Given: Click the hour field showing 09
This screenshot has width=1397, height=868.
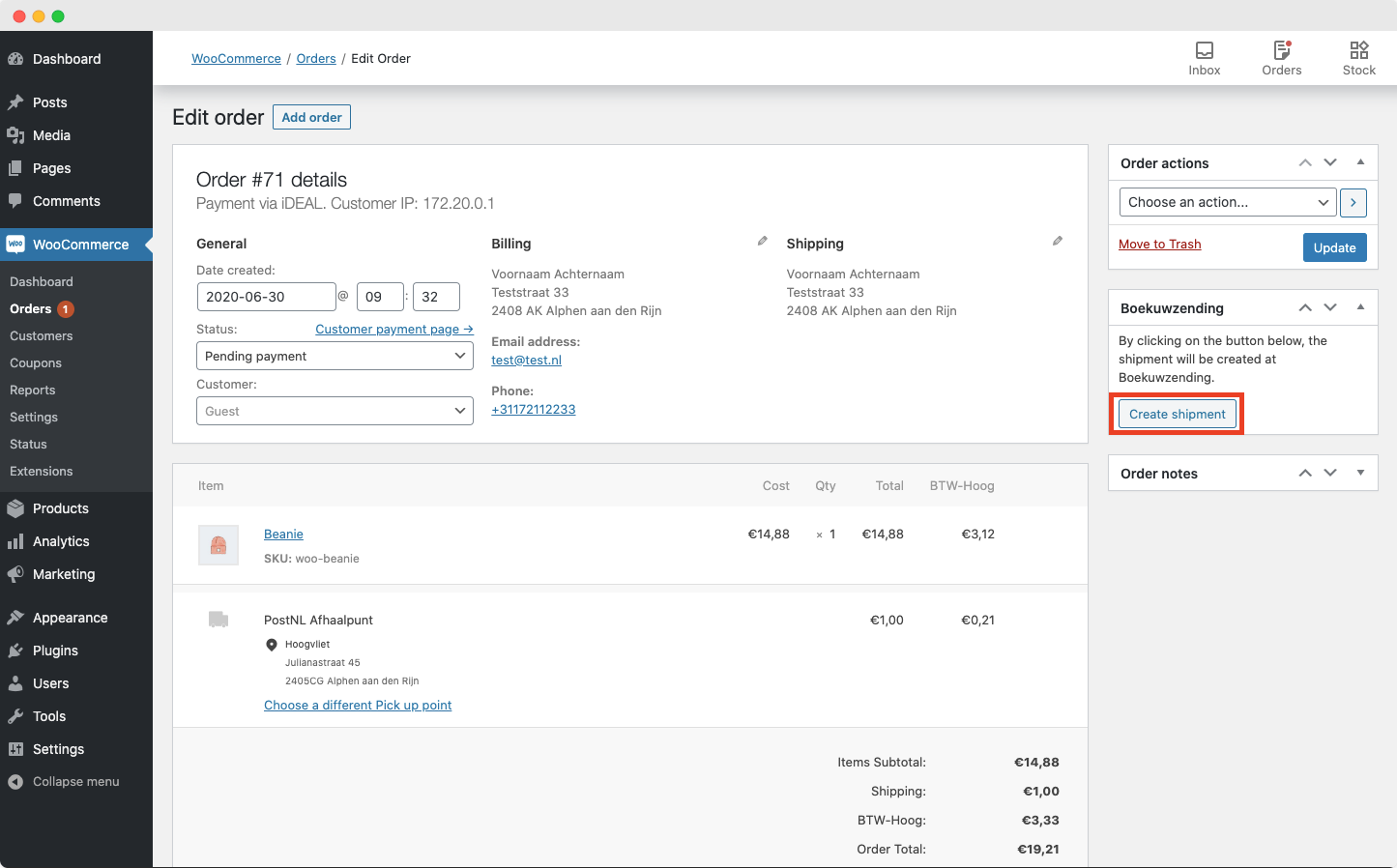Looking at the screenshot, I should [381, 297].
